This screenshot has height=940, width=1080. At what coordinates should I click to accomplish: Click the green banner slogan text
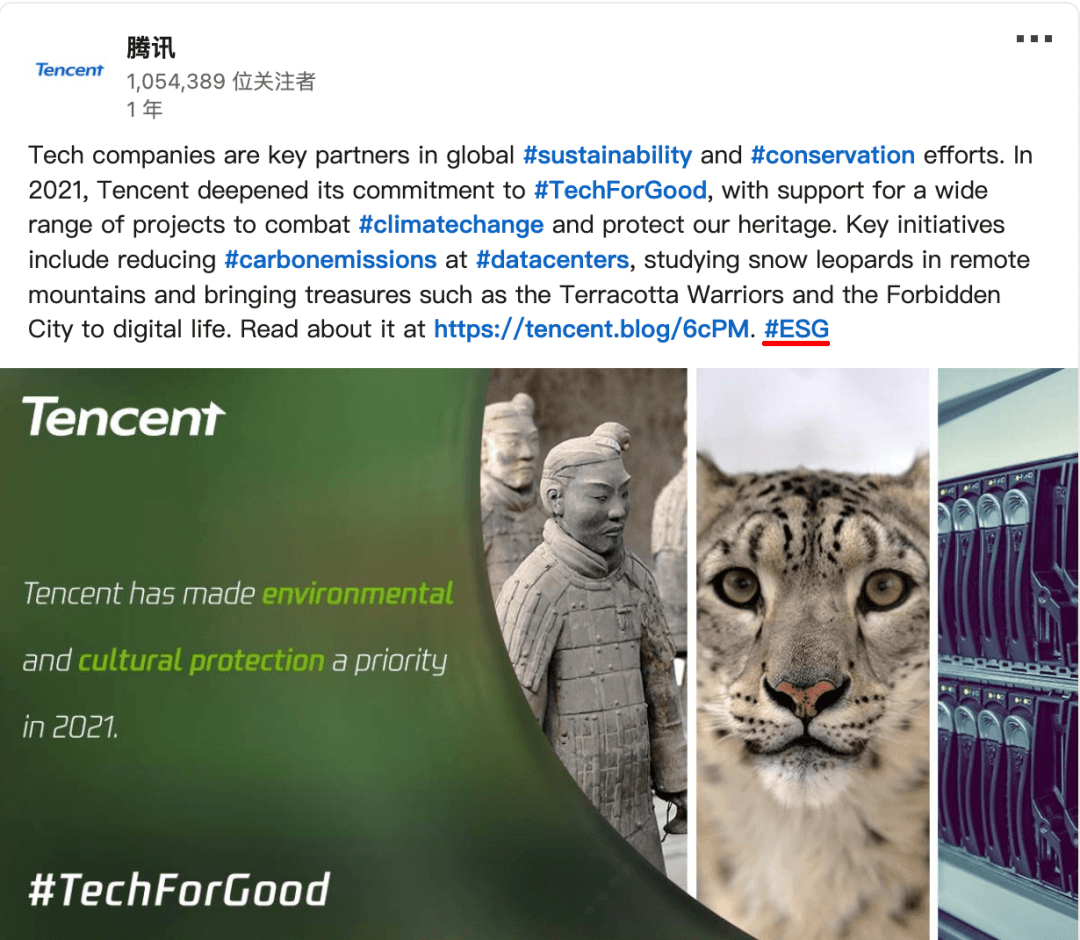[238, 660]
